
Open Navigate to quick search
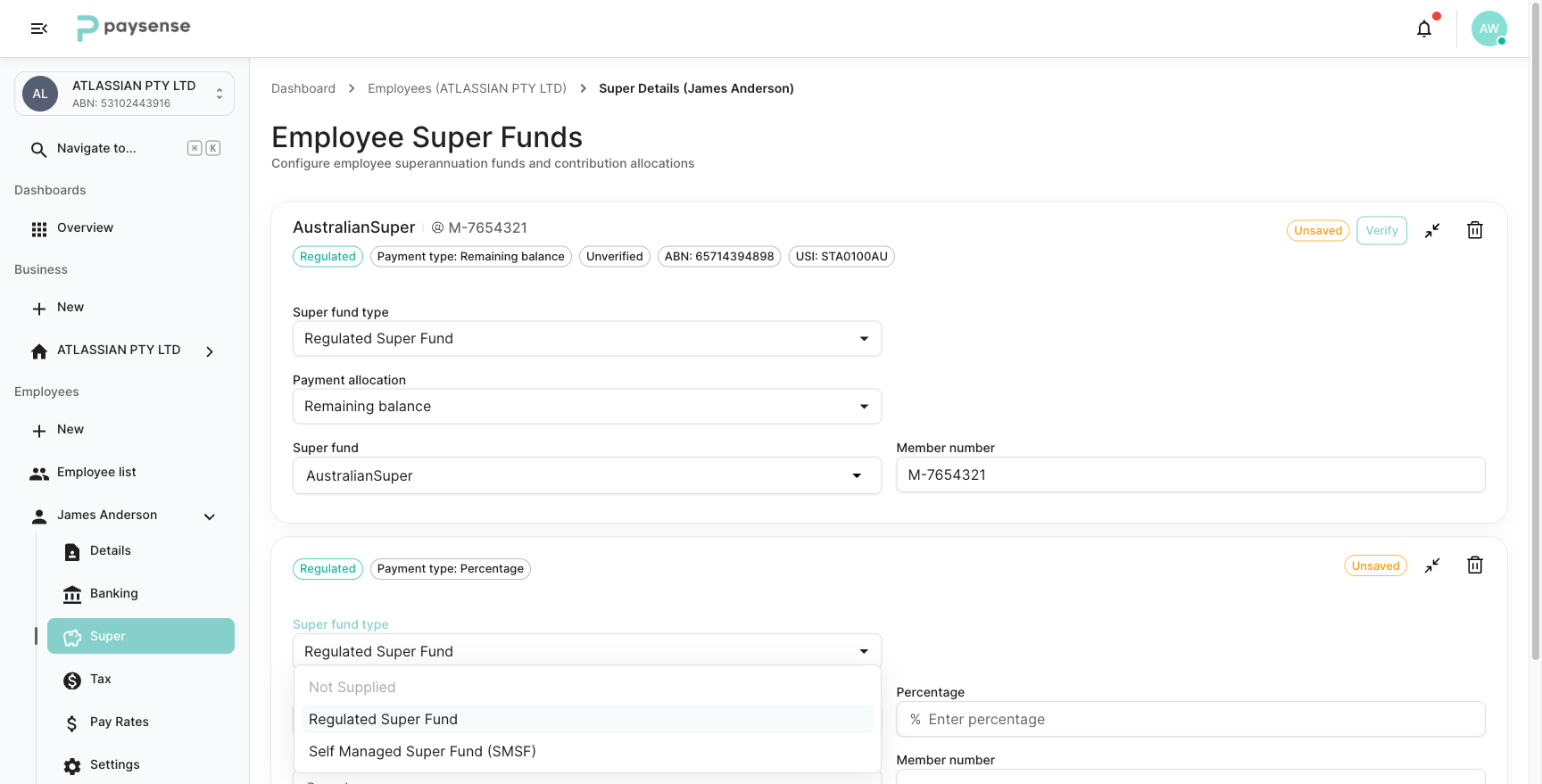point(124,149)
